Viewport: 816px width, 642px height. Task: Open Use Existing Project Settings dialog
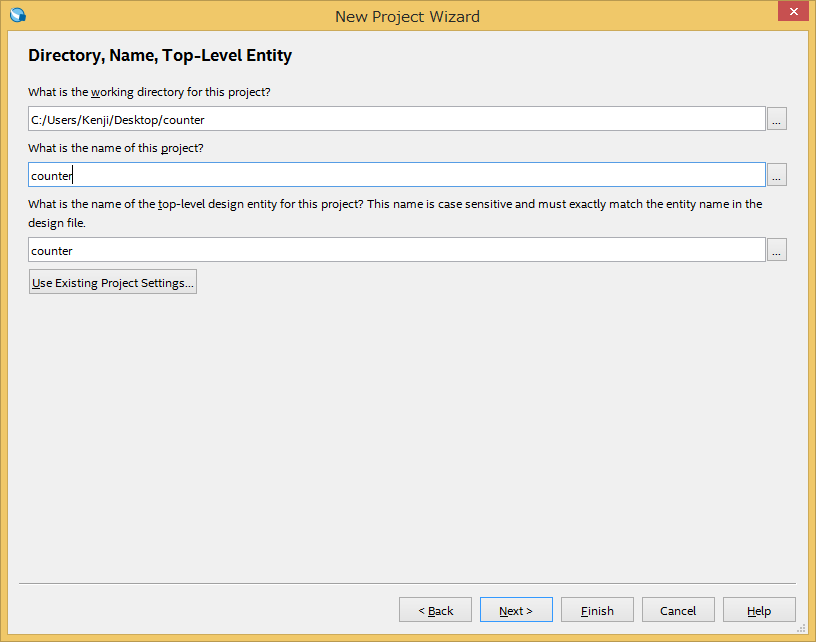(113, 282)
